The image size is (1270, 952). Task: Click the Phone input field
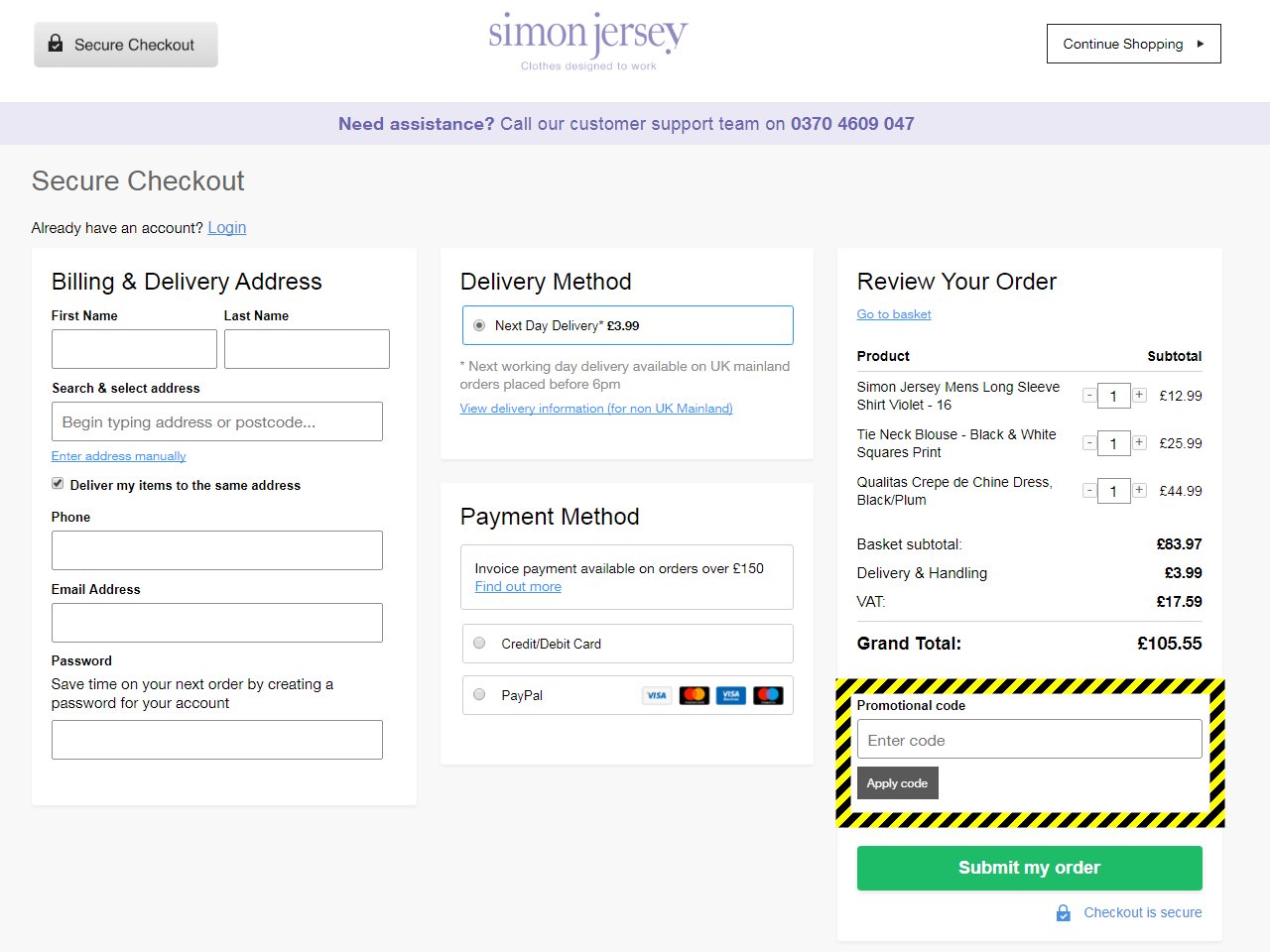(217, 550)
